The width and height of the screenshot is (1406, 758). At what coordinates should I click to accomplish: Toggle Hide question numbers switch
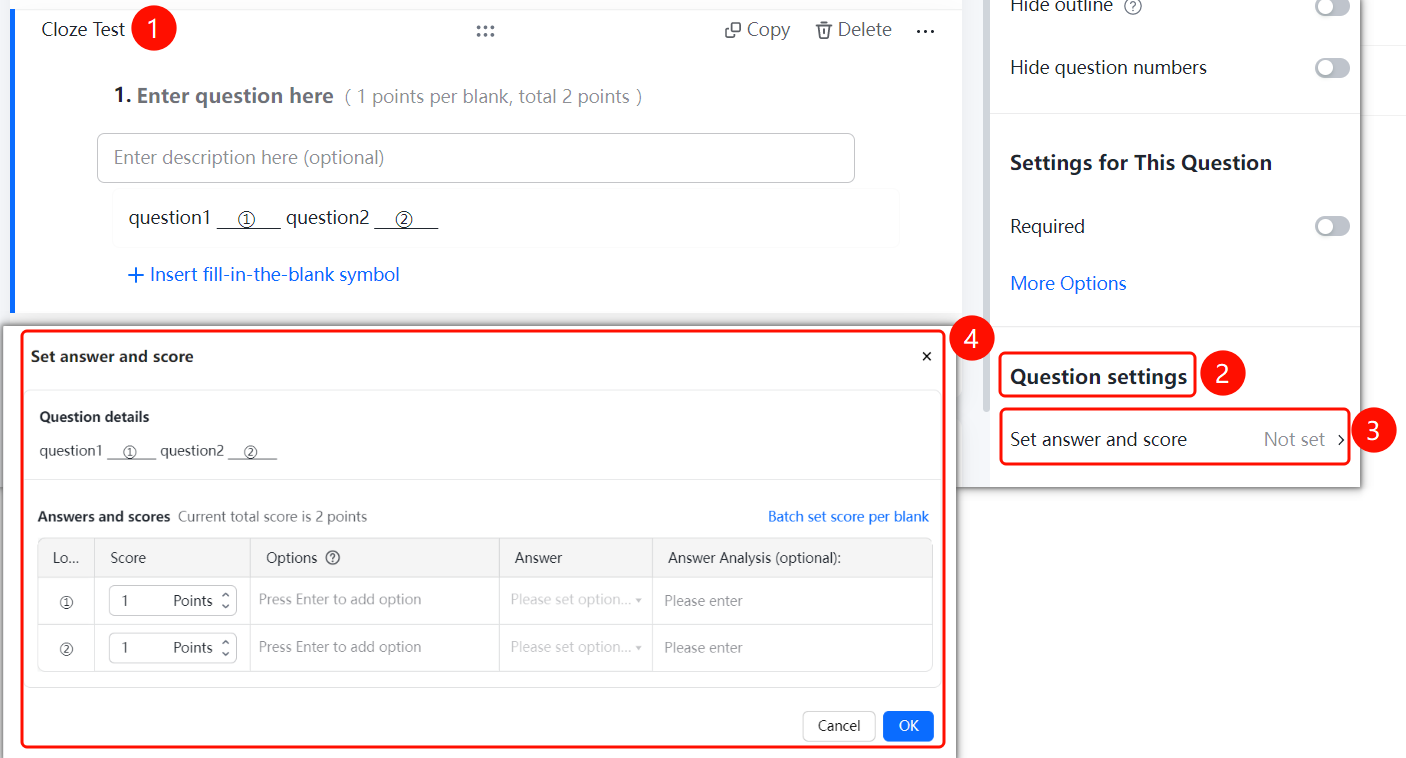tap(1332, 68)
